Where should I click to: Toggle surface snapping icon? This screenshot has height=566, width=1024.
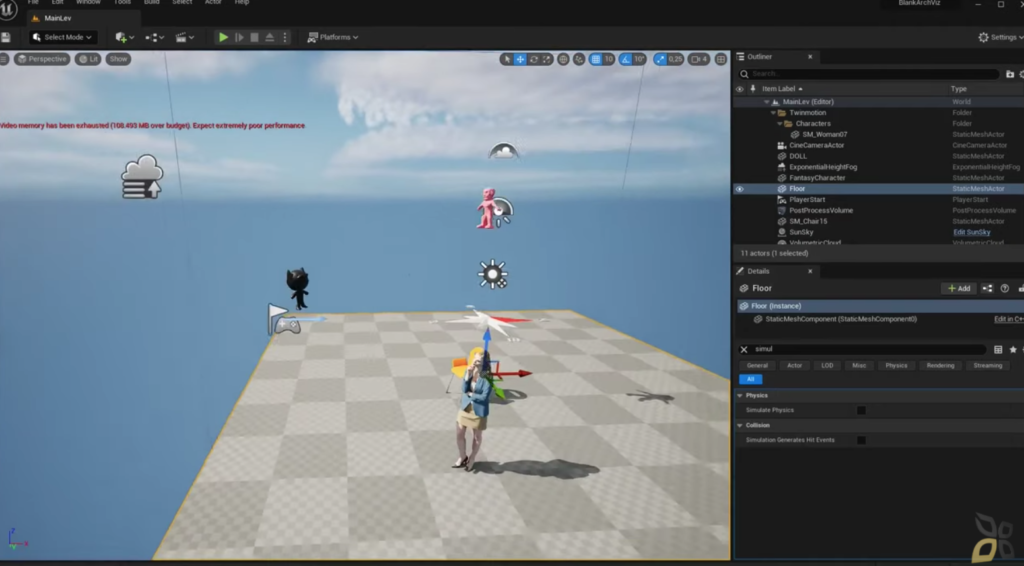(x=579, y=59)
